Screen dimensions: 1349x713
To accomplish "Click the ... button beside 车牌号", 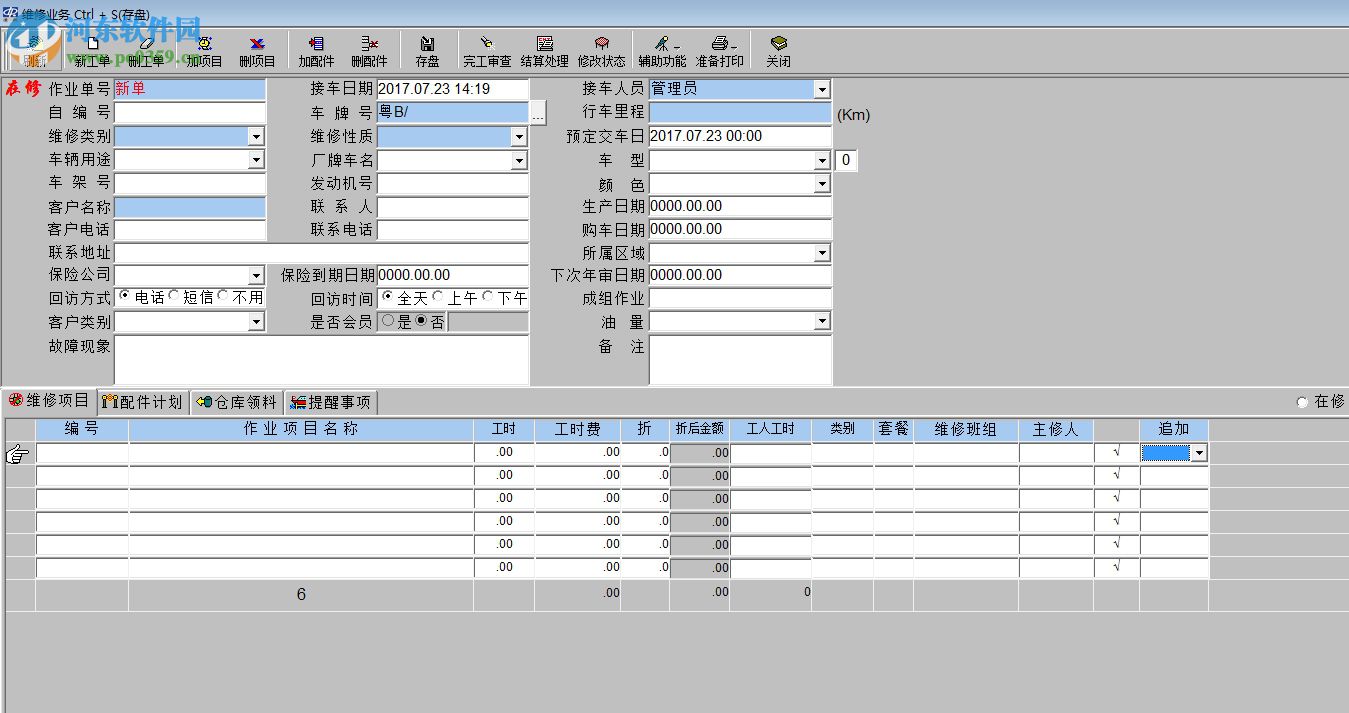I will pos(538,113).
